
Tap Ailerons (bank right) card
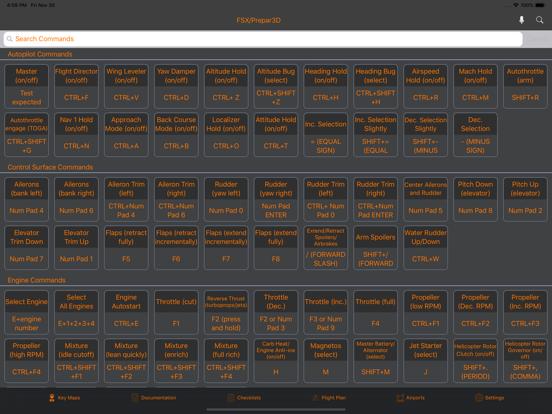(x=76, y=199)
